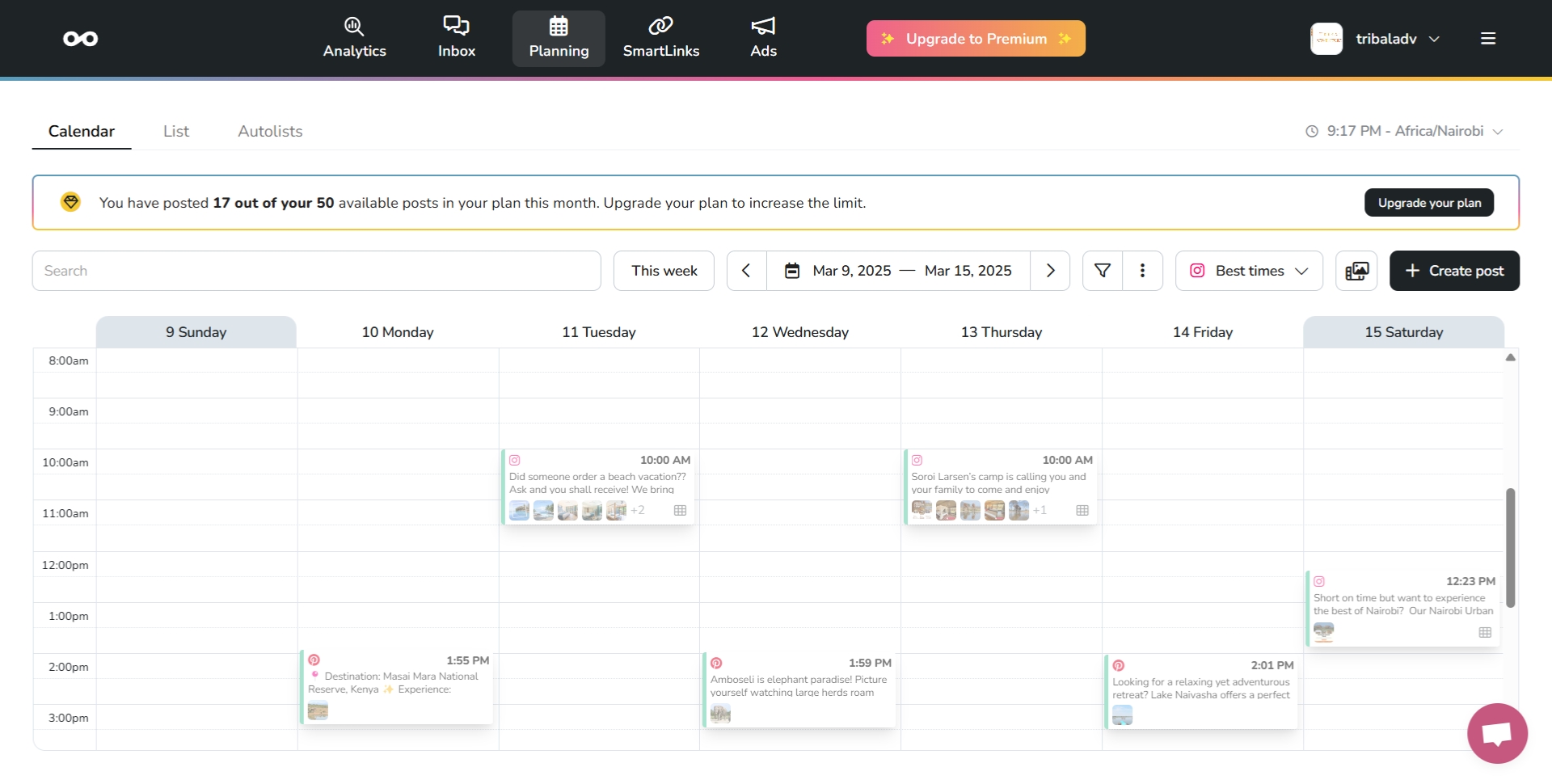
Task: Click first thumbnail in Soroi Larsen's post
Action: point(921,510)
